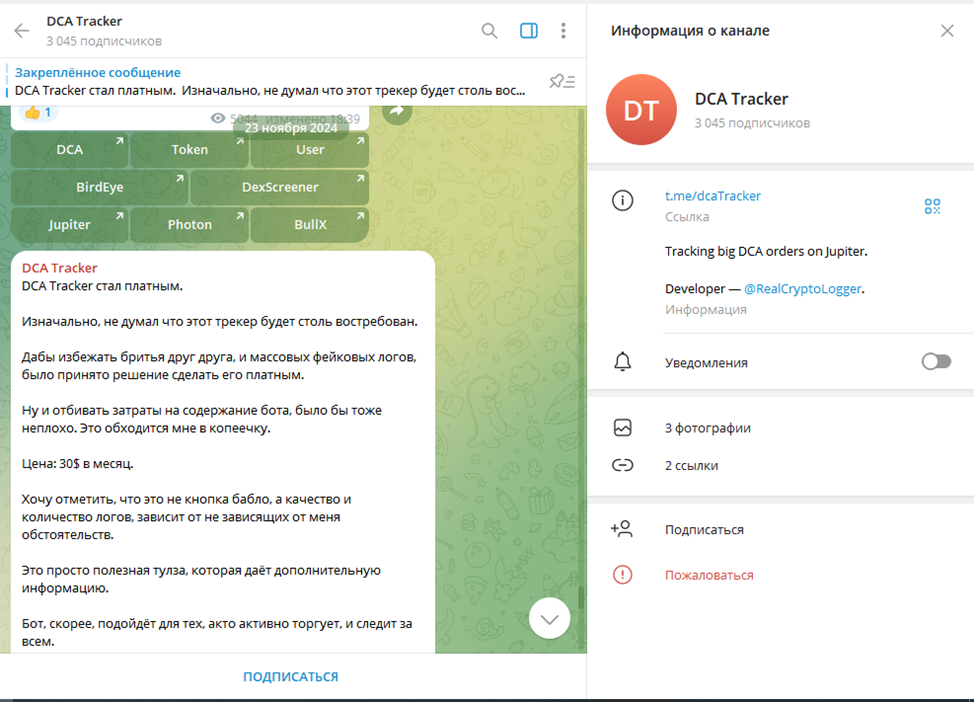Jump to latest with the down-chevron button
Viewport: 974px width, 702px height.
coord(549,619)
